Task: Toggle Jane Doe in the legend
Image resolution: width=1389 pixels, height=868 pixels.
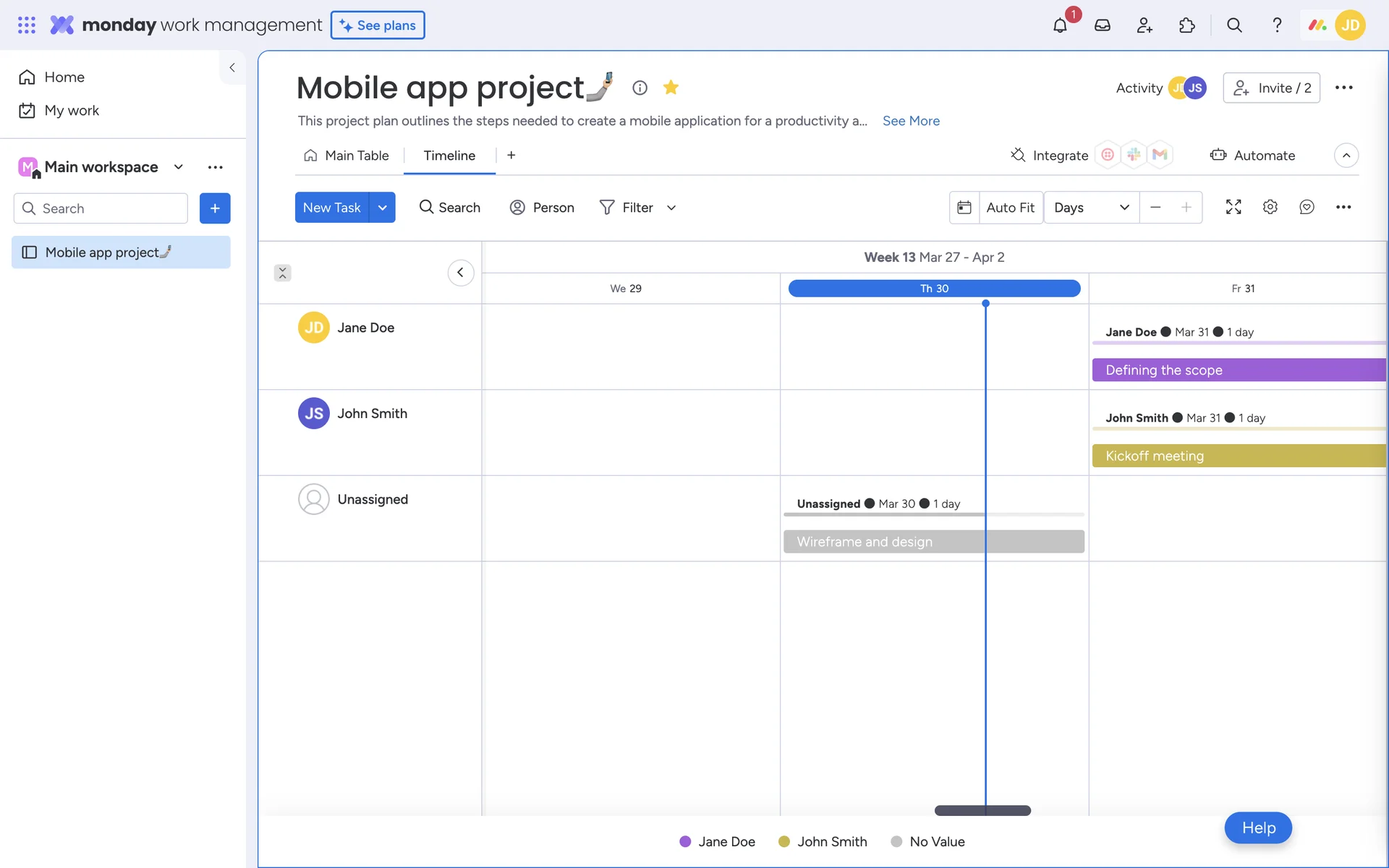Action: (x=718, y=841)
